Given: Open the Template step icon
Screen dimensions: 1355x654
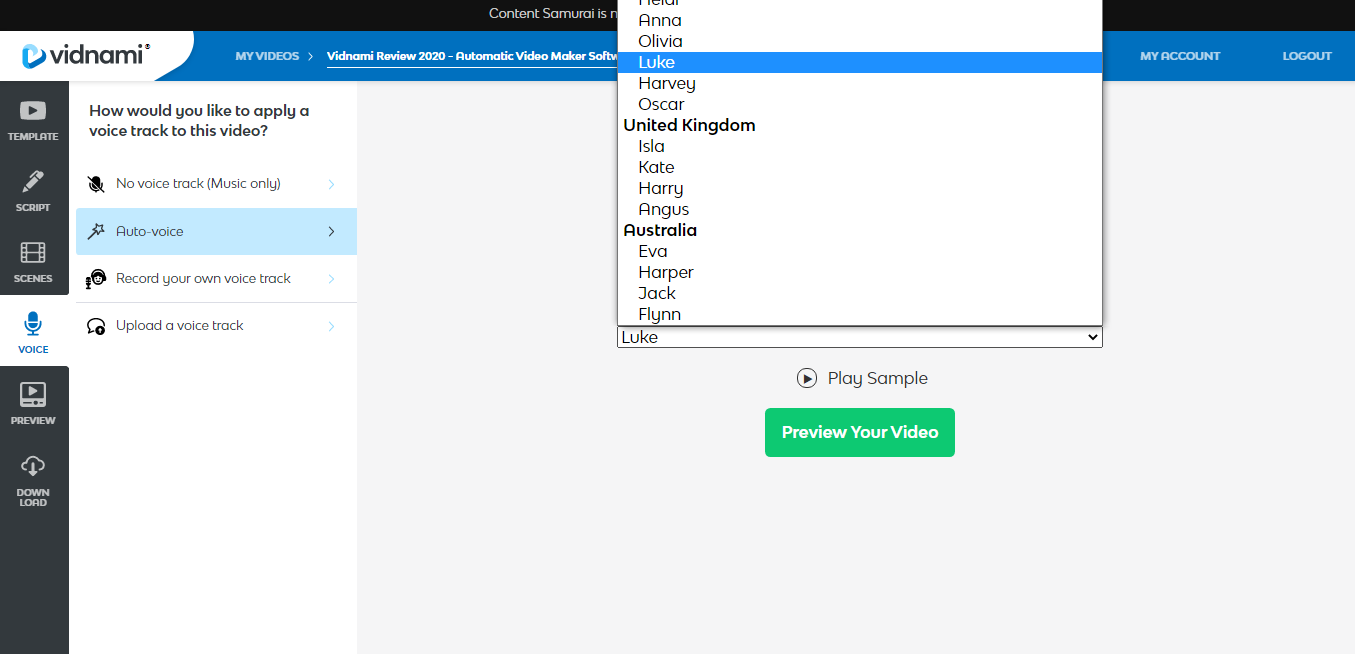Looking at the screenshot, I should pyautogui.click(x=33, y=112).
